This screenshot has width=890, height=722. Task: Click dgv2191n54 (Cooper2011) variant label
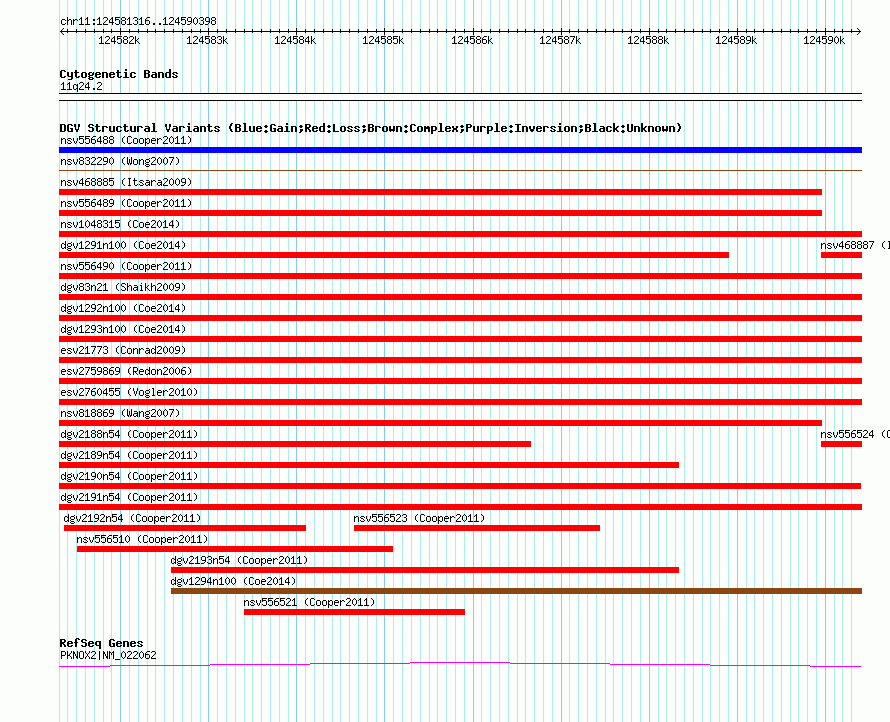click(x=129, y=497)
